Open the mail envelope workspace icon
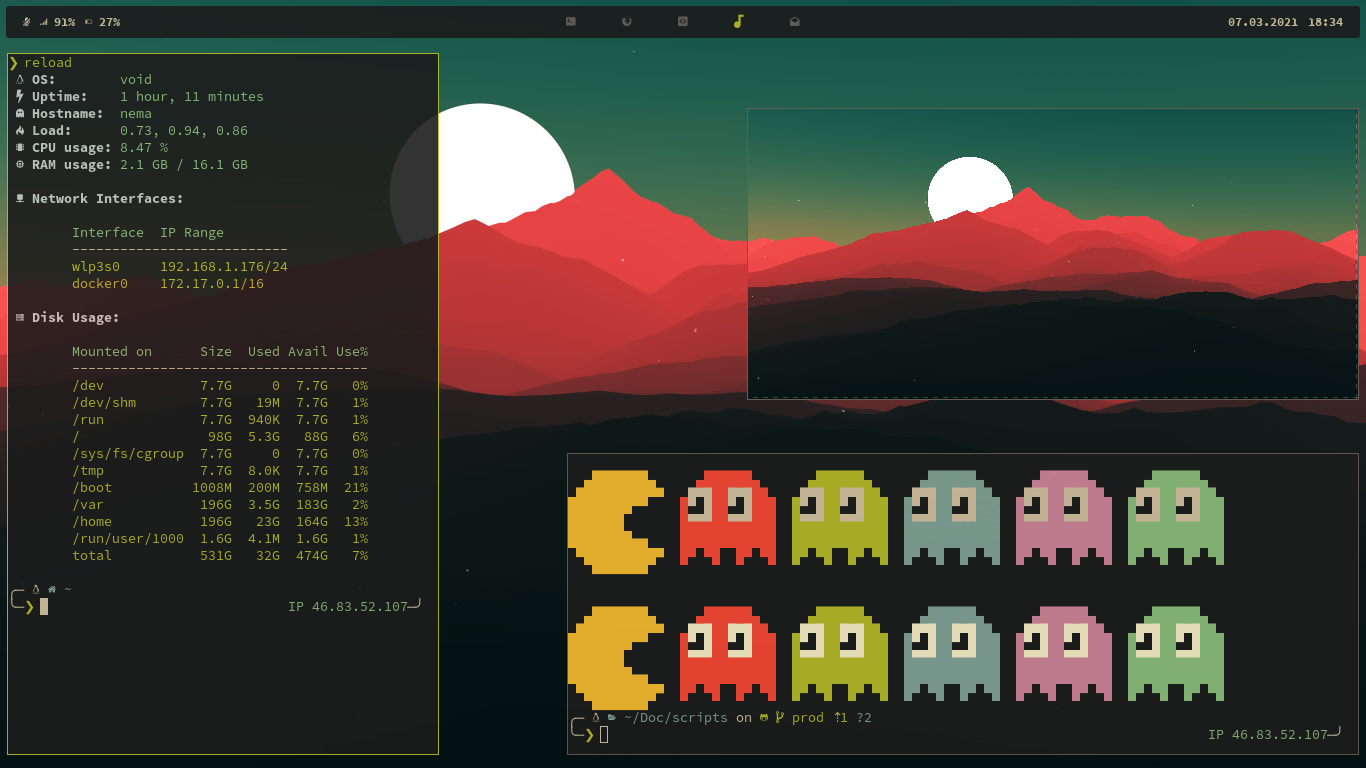The width and height of the screenshot is (1366, 768). tap(795, 21)
